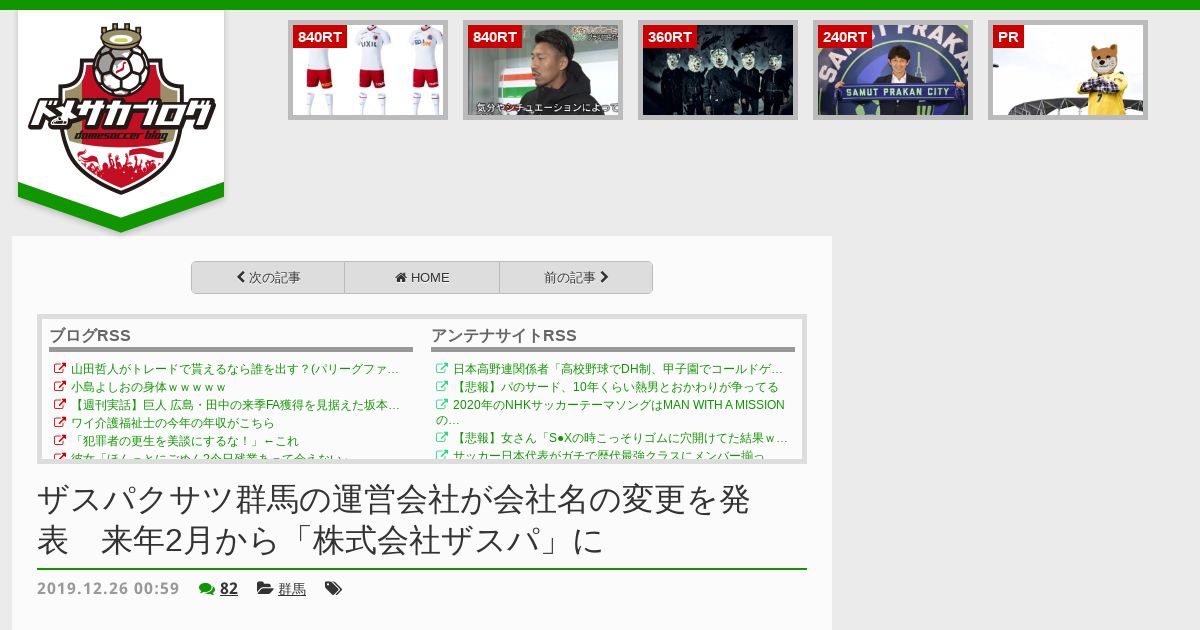Open link ワイ介護福祉士の今年の年収がこちら
This screenshot has width=1200, height=630.
[172, 423]
